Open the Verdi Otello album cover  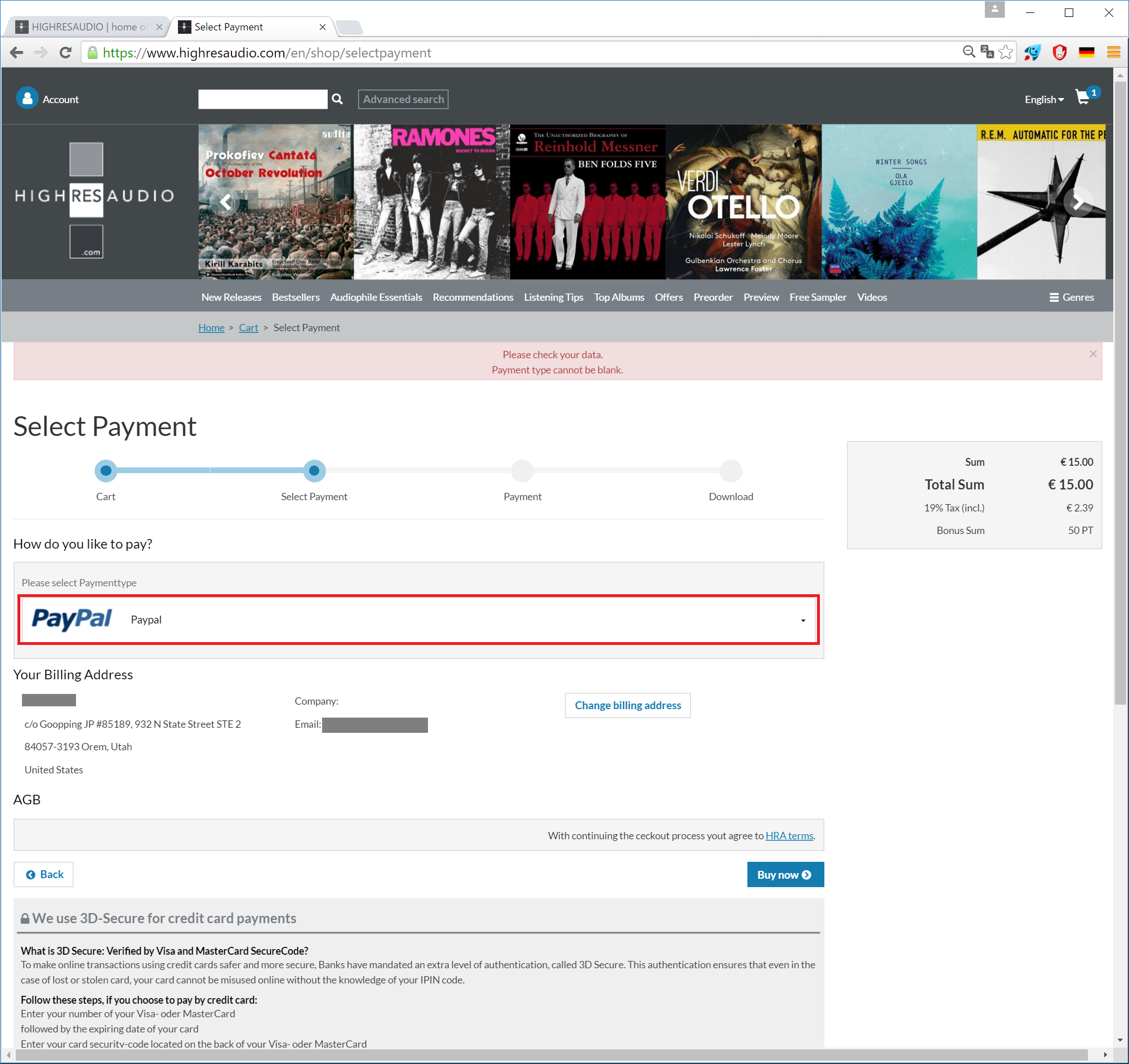[743, 202]
